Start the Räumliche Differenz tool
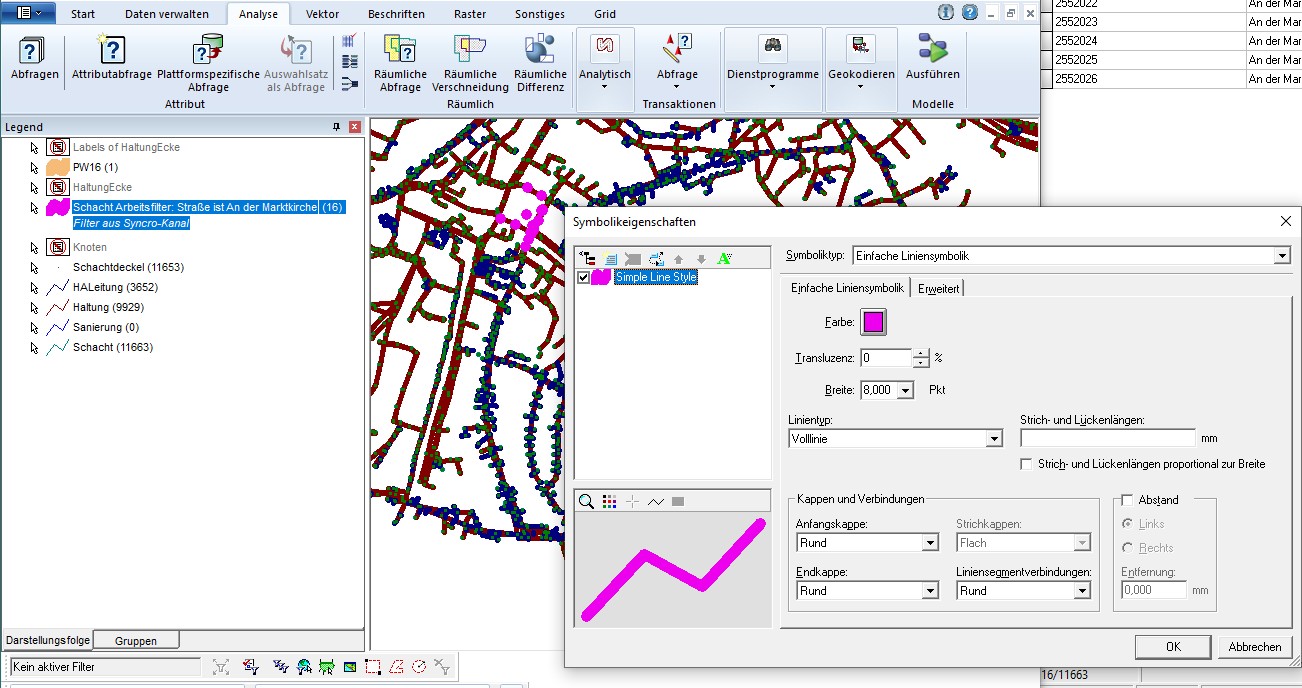The image size is (1302, 688). pyautogui.click(x=540, y=62)
